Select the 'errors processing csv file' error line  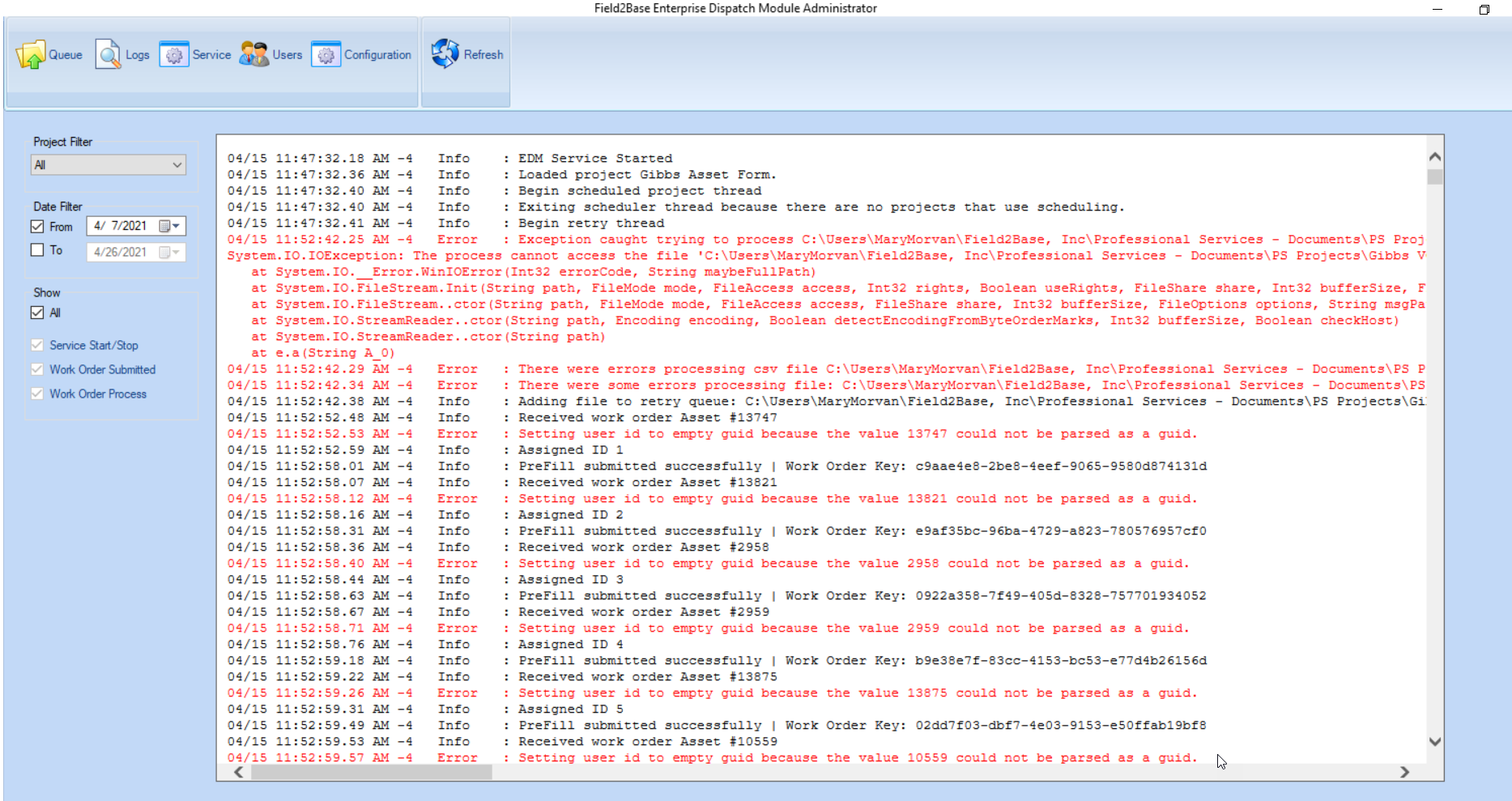[826, 369]
